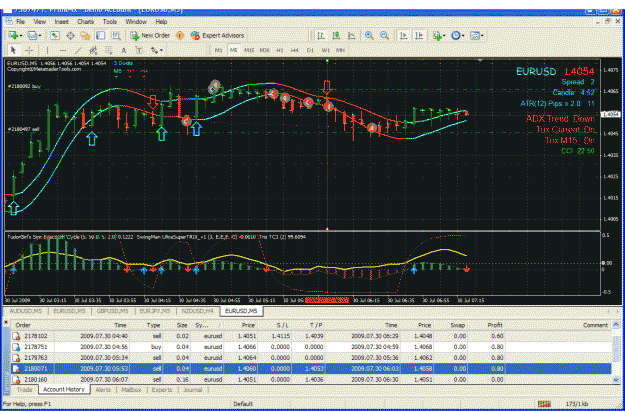The width and height of the screenshot is (625, 411).
Task: Switch to the GBPUSD,M5 chart tab
Action: point(112,311)
